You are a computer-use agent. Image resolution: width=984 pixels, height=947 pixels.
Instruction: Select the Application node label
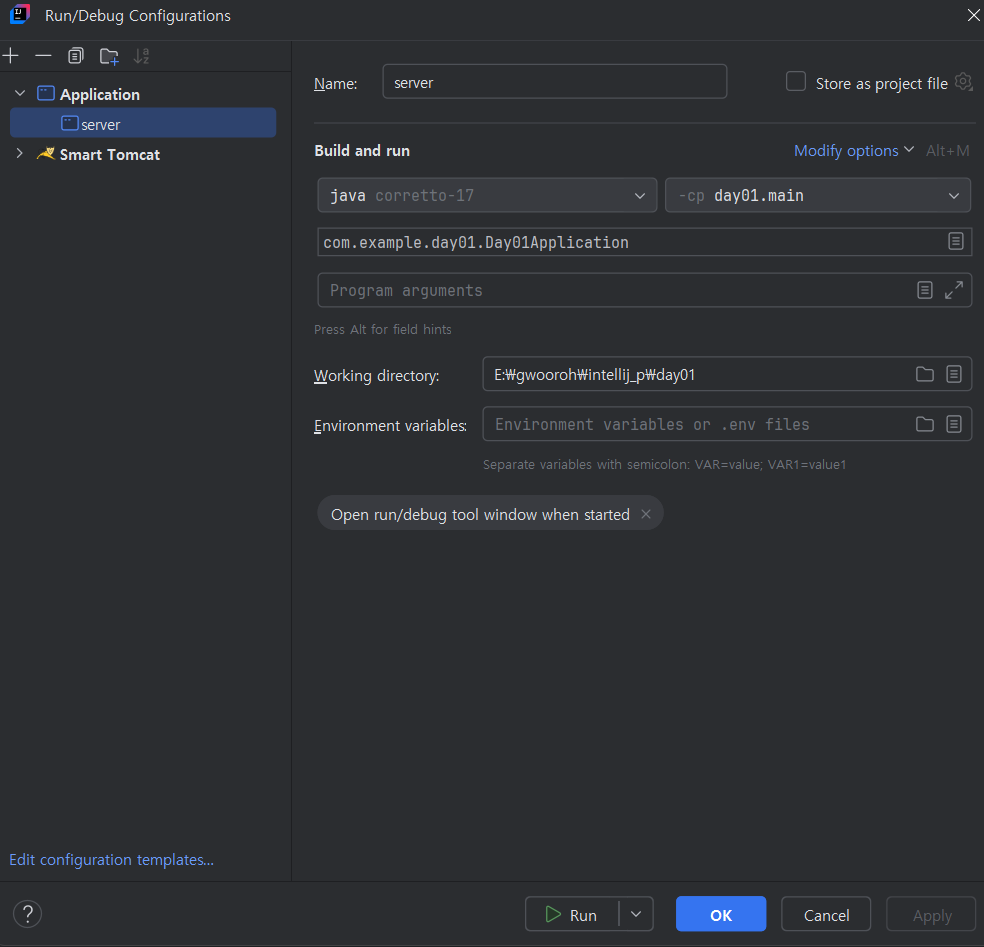click(x=100, y=95)
